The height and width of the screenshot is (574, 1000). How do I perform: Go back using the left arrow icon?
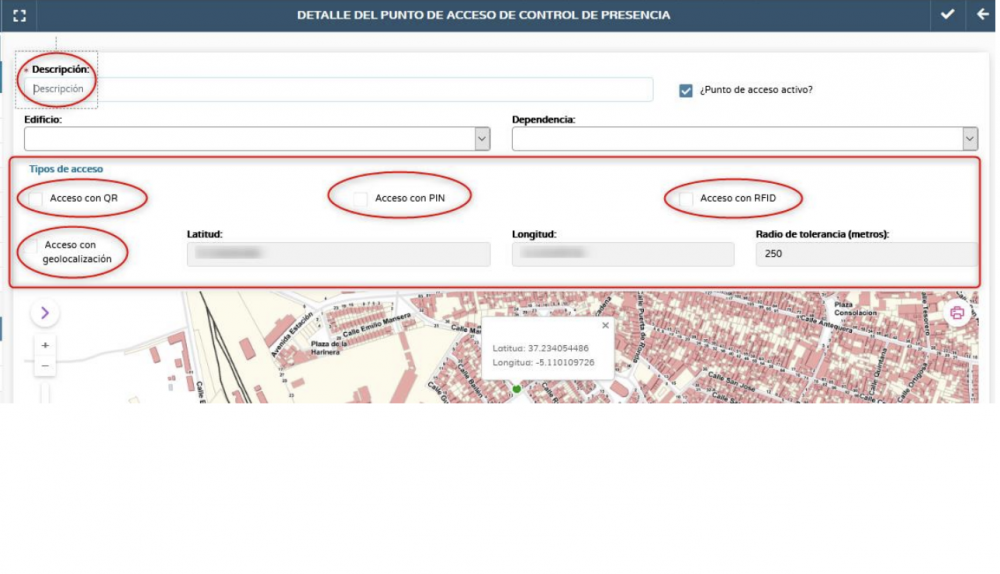(982, 15)
